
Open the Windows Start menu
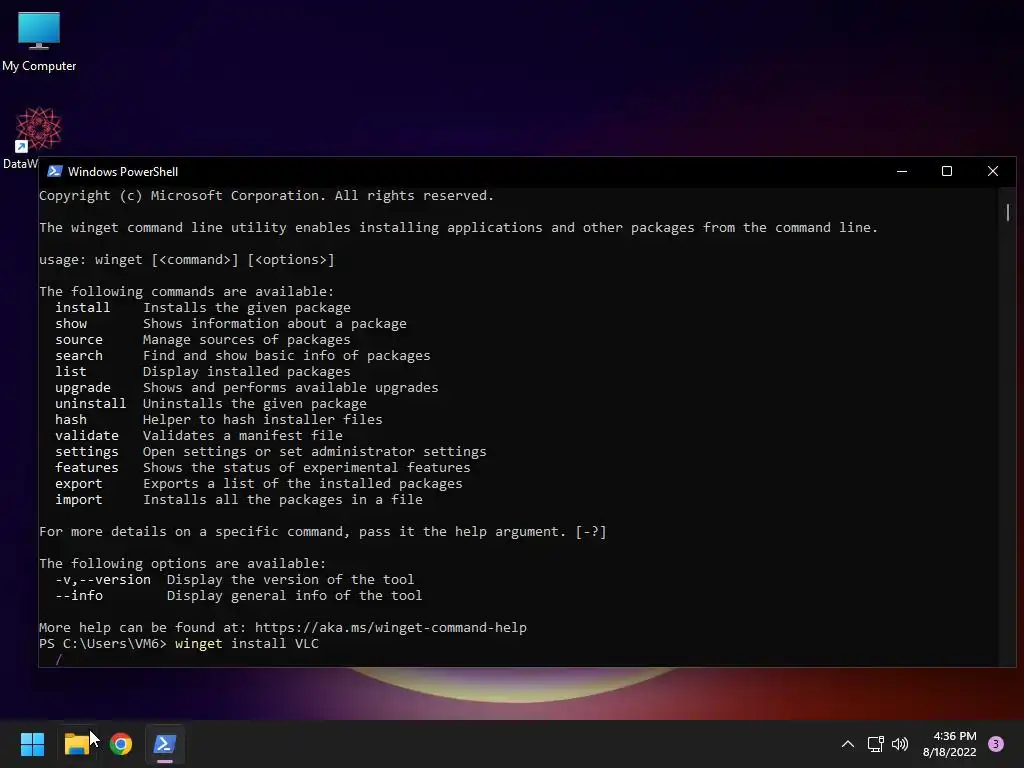pos(32,744)
